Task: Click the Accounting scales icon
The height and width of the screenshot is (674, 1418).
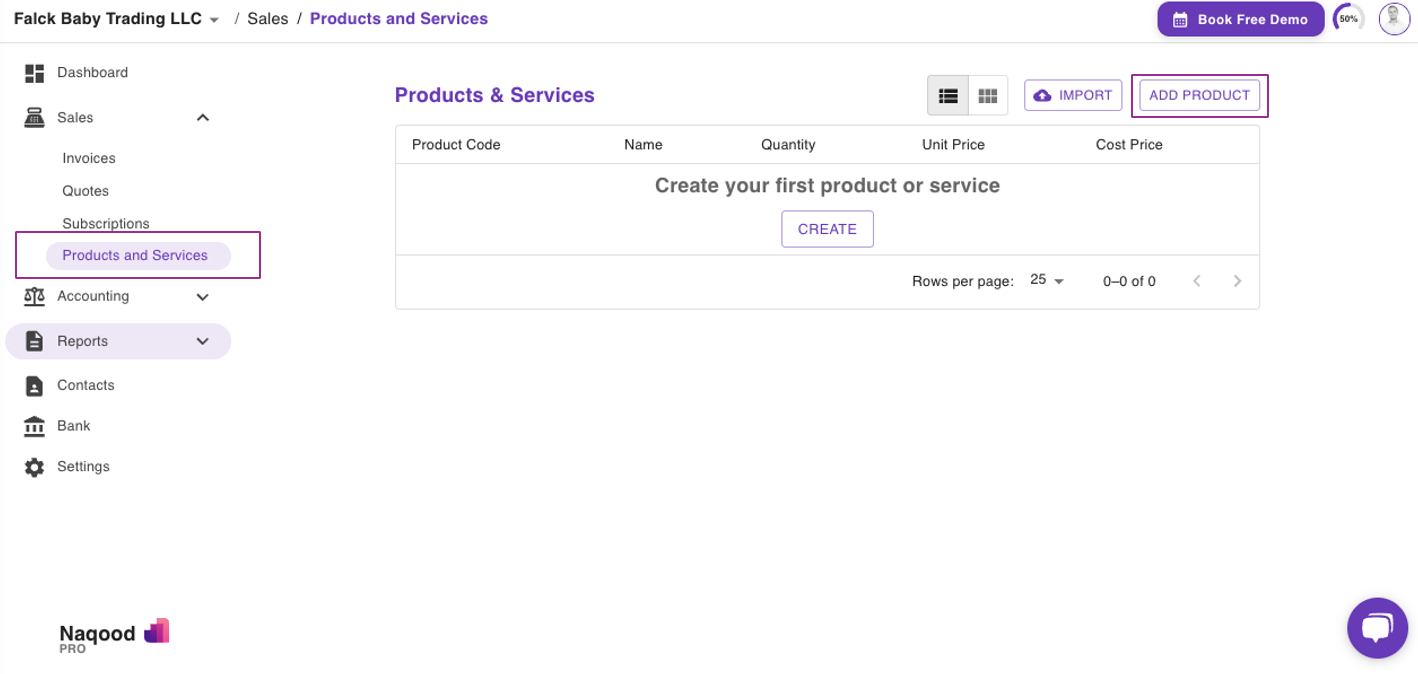Action: tap(35, 297)
